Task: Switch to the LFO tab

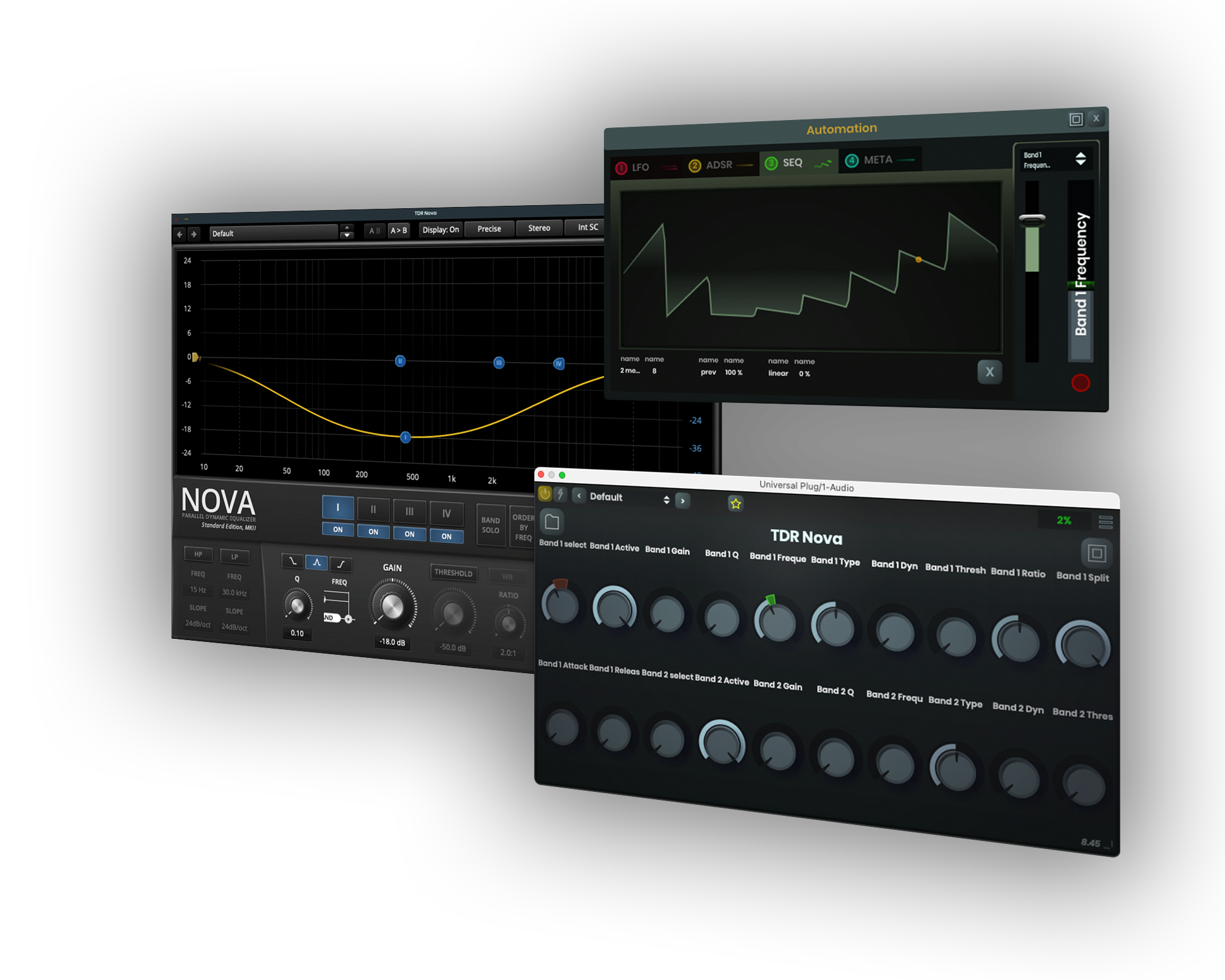Action: click(x=641, y=167)
